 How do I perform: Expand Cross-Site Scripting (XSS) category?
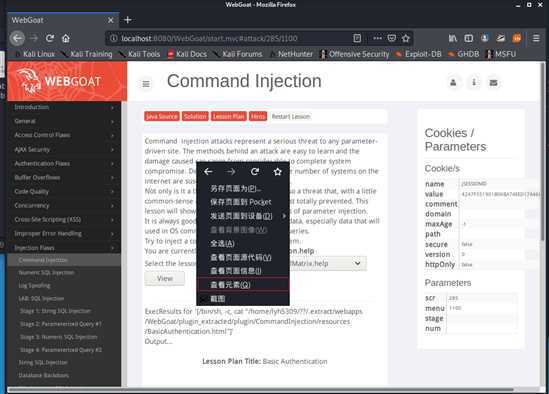[64, 220]
